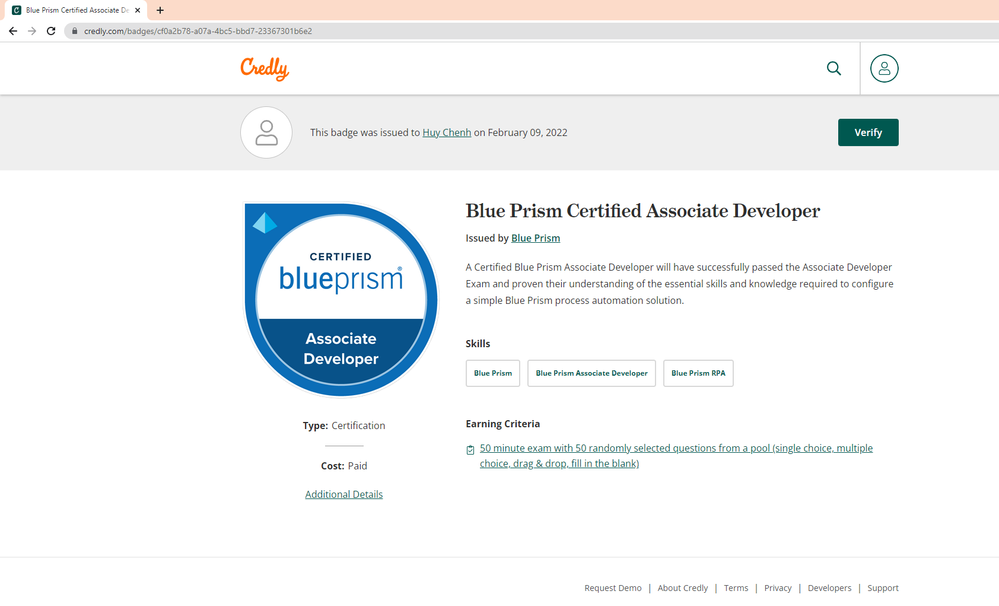Reload the page with refresh icon
This screenshot has width=999, height=606.
click(51, 31)
